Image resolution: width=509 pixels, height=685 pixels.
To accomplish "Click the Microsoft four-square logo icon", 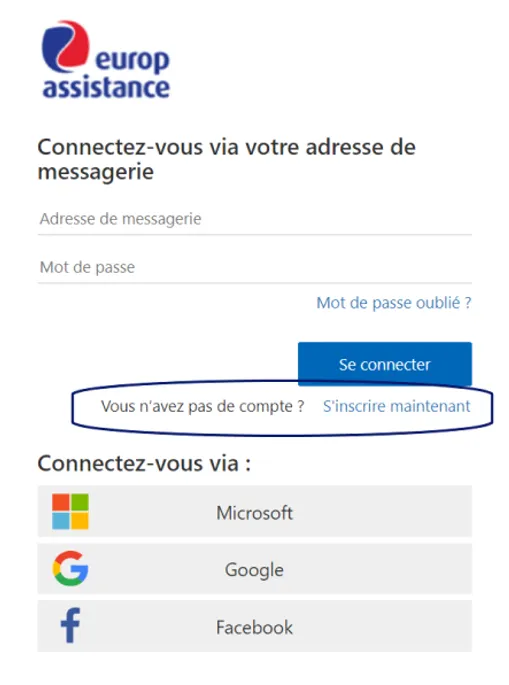I will (70, 512).
